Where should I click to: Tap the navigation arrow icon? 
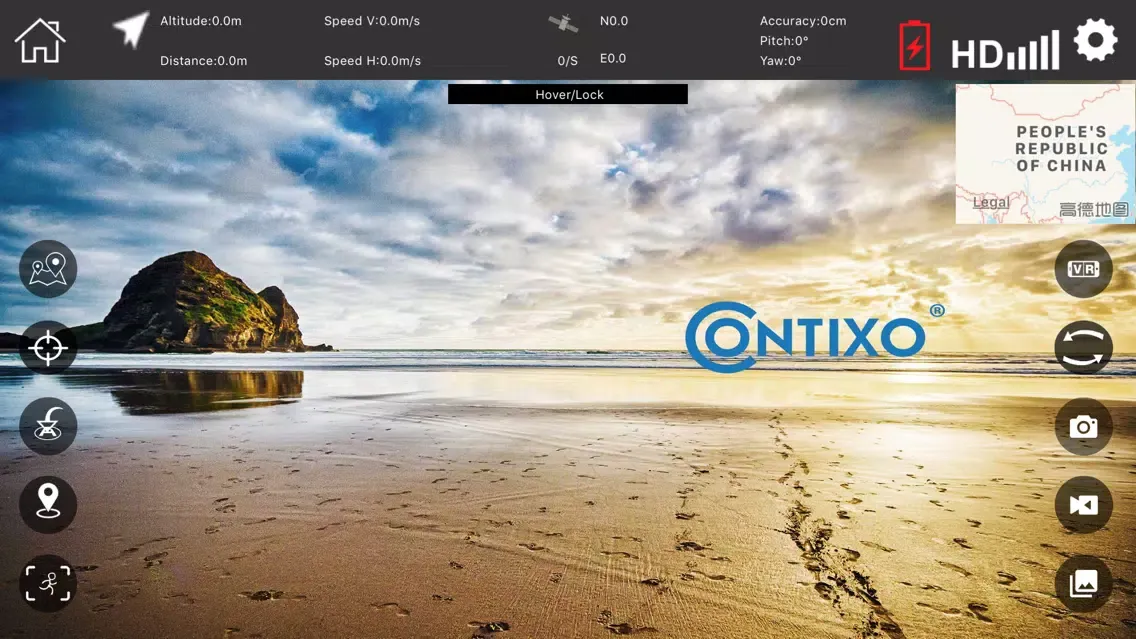(131, 30)
